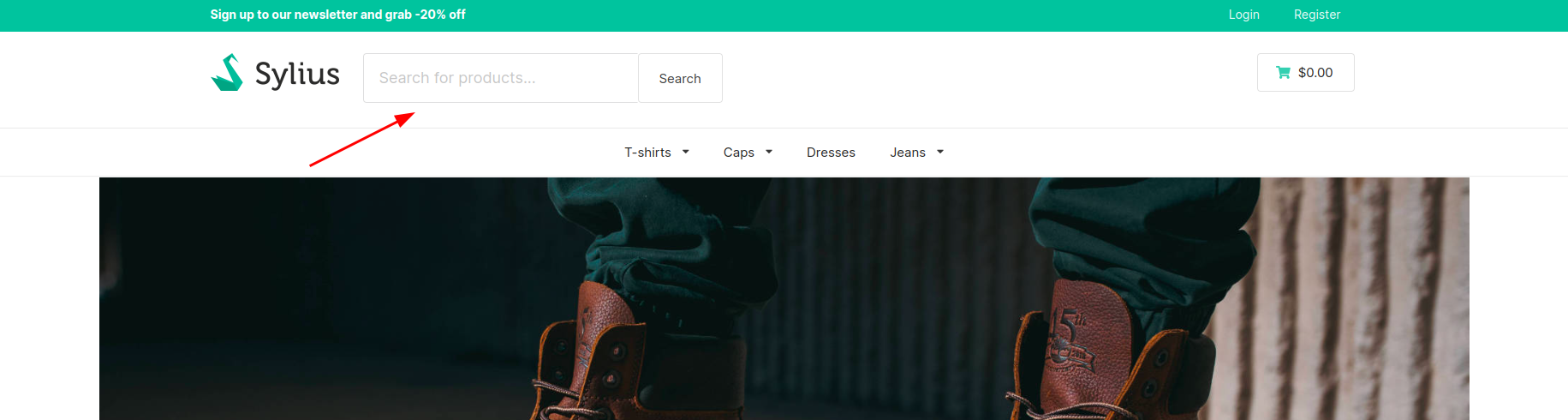Viewport: 1568px width, 420px height.
Task: Expand the caret beside Caps
Action: 769,153
